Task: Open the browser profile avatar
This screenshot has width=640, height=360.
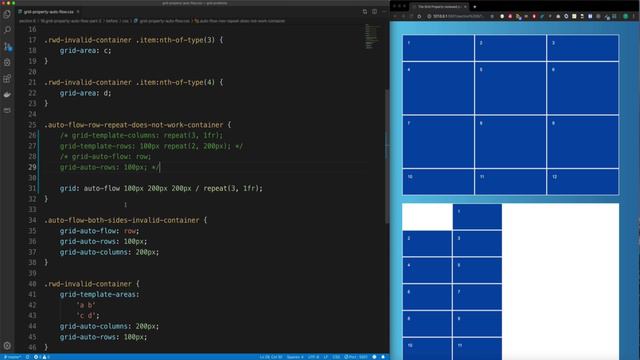Action: (626, 16)
